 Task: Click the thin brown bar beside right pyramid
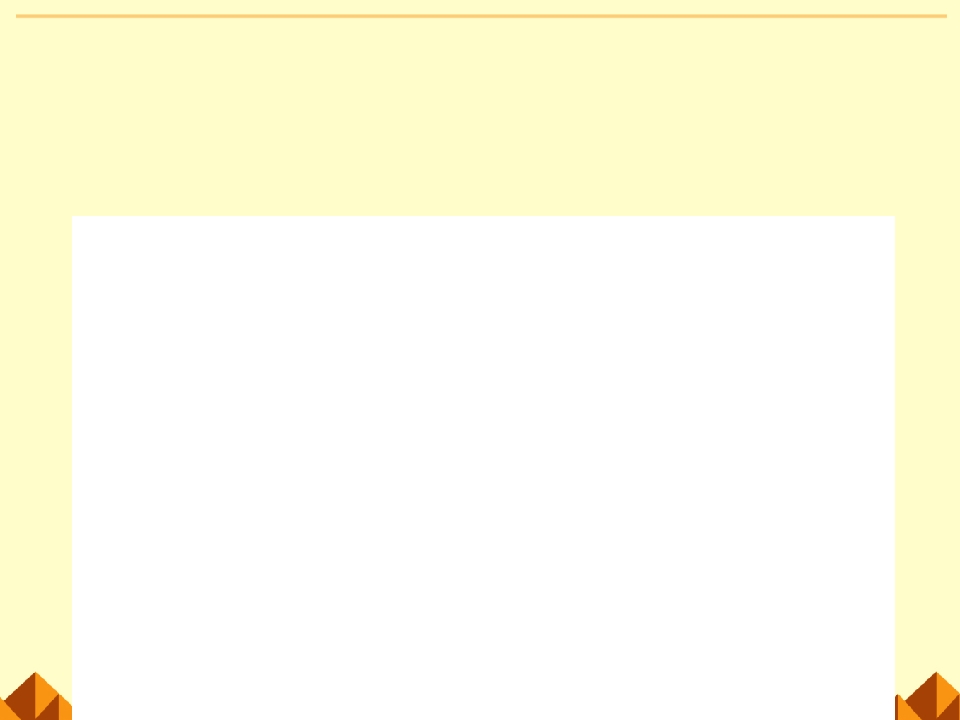[x=896, y=707]
